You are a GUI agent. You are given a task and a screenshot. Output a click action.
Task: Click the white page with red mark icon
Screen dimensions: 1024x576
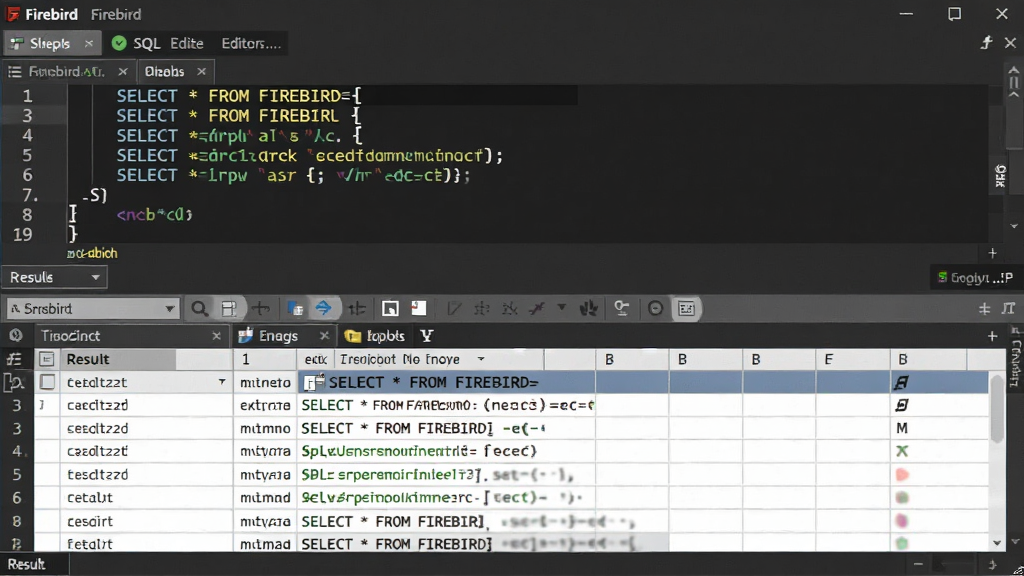point(419,308)
